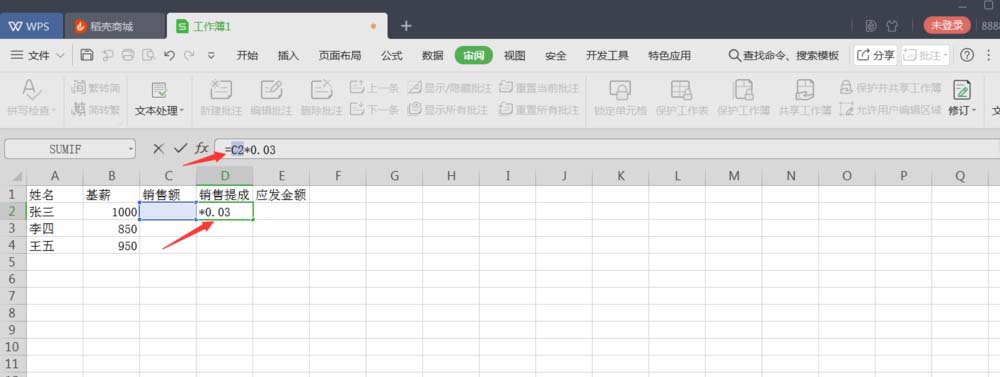Select the 工作簿1 document tab
The height and width of the screenshot is (377, 1000).
(277, 26)
